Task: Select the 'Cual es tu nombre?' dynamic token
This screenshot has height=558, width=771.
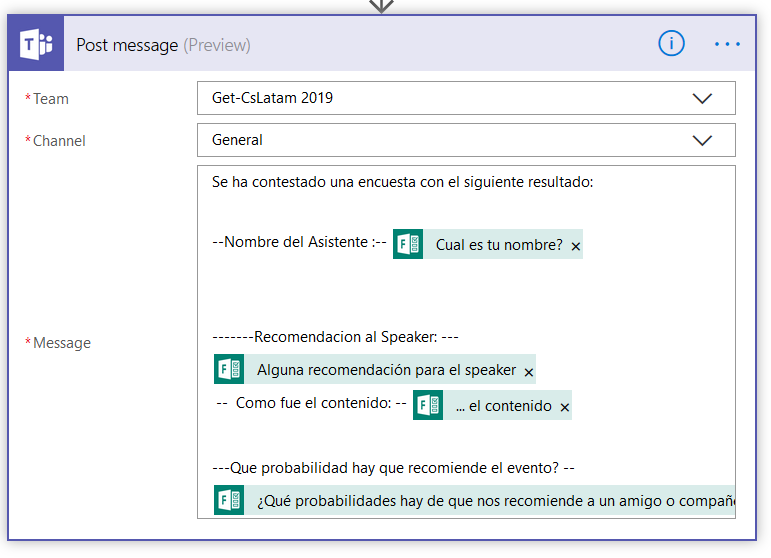Action: [x=498, y=245]
